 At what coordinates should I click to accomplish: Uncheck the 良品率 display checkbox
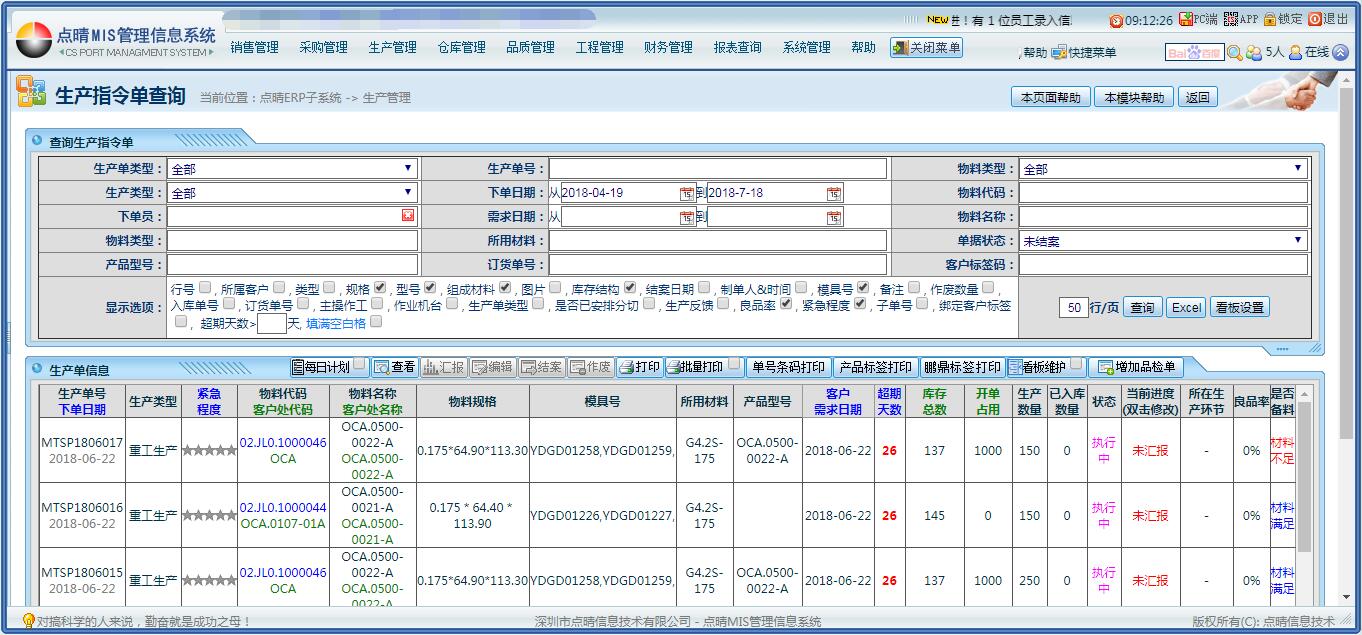click(x=786, y=304)
